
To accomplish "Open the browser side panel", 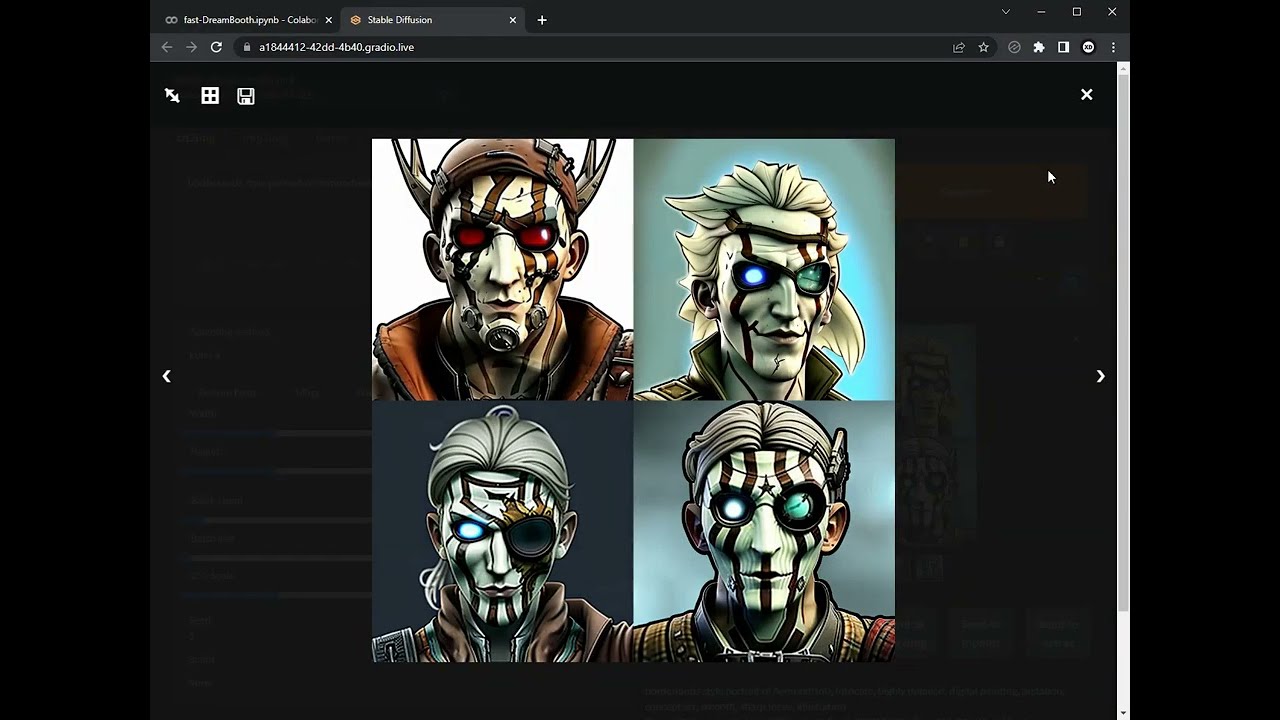I will tap(1063, 47).
